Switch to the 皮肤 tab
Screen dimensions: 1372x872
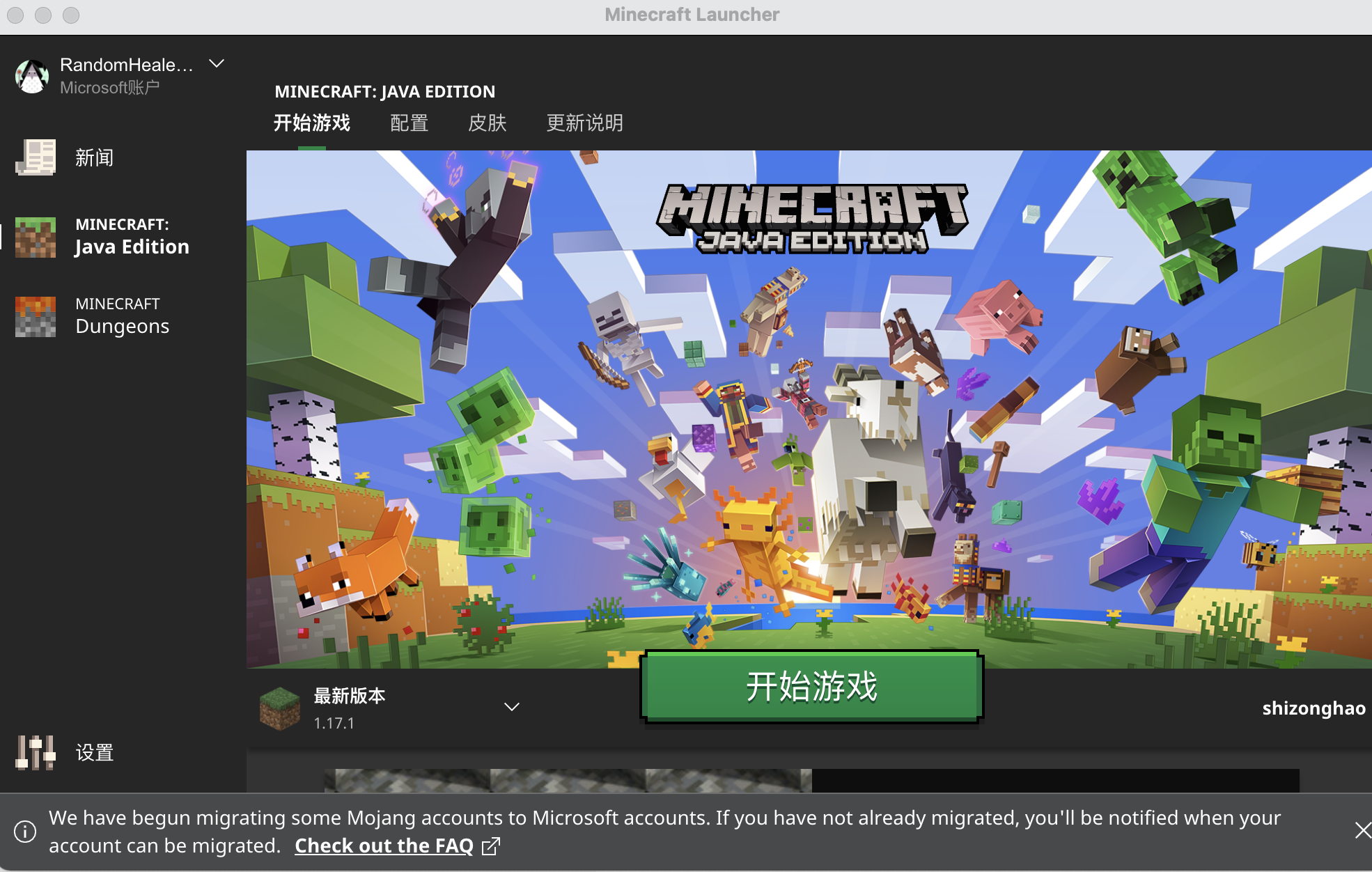(x=488, y=123)
